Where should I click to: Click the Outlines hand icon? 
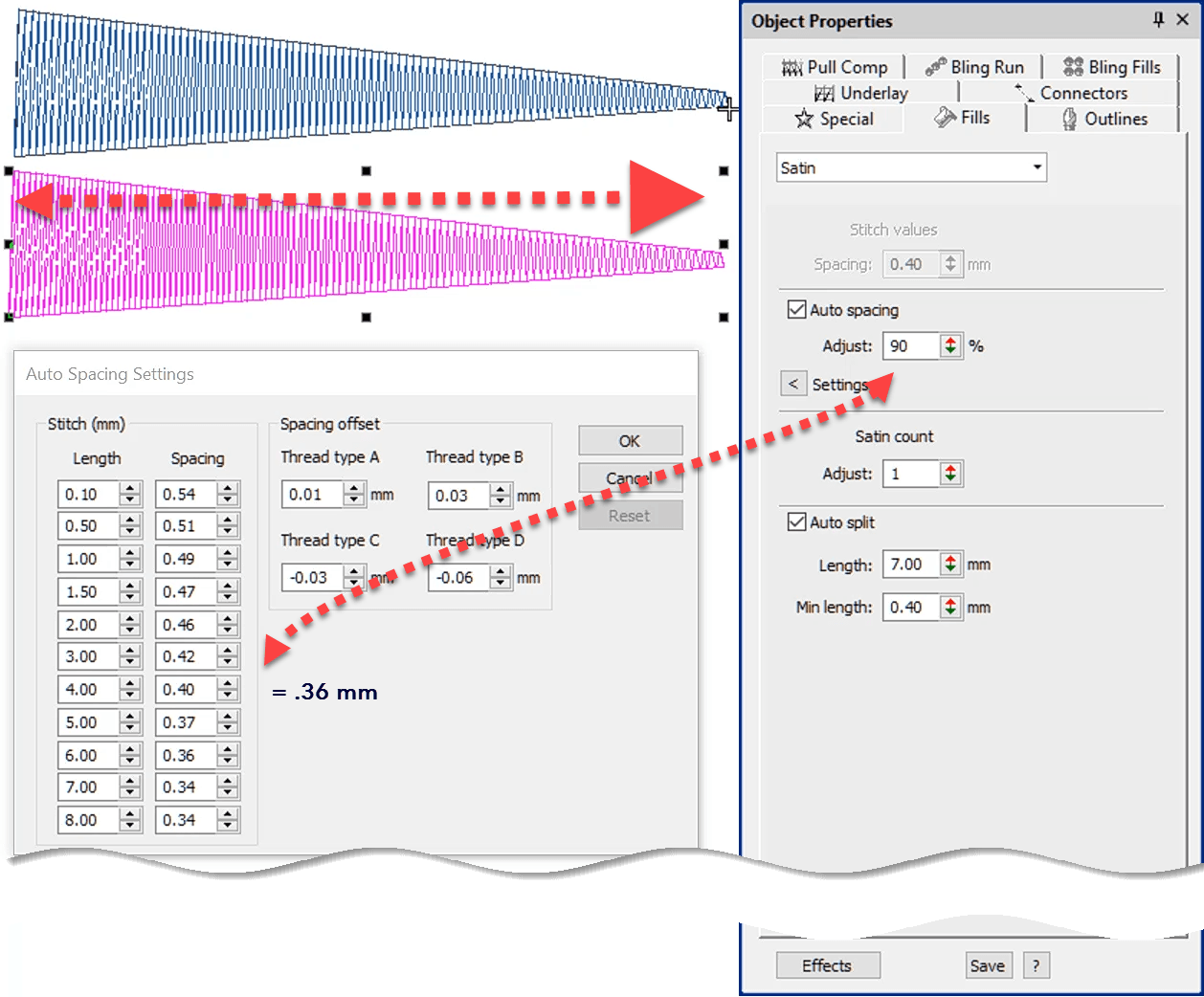1069,118
